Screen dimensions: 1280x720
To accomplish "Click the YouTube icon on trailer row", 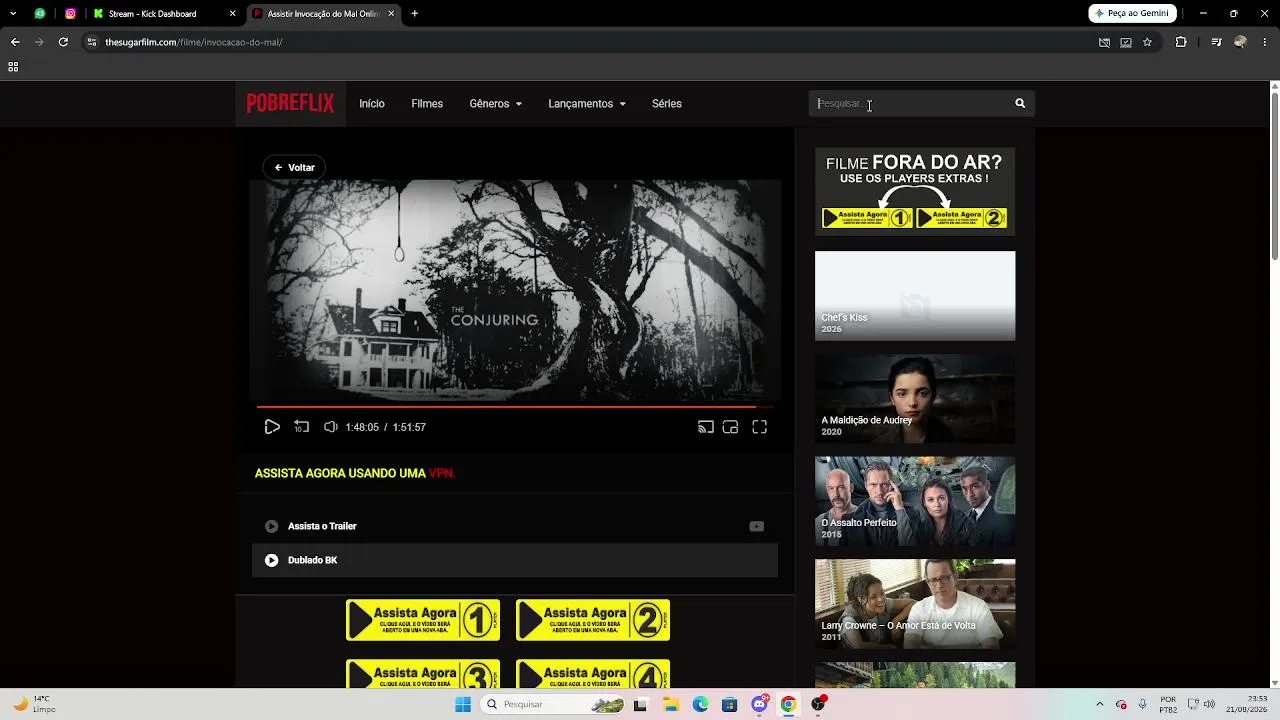I will coord(756,526).
